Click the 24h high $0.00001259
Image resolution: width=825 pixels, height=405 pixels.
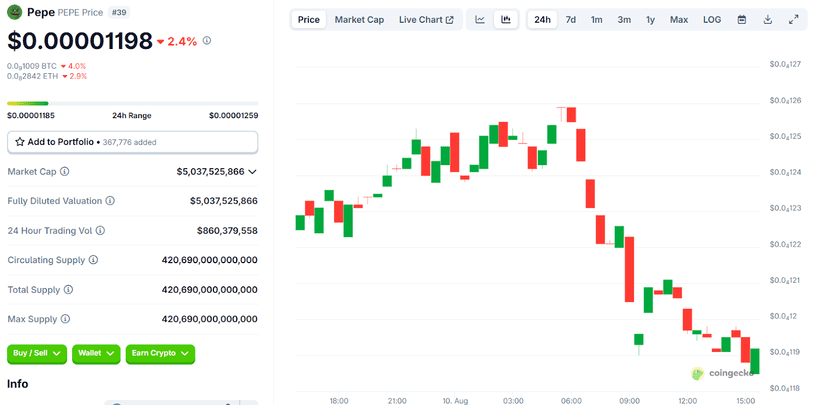234,116
